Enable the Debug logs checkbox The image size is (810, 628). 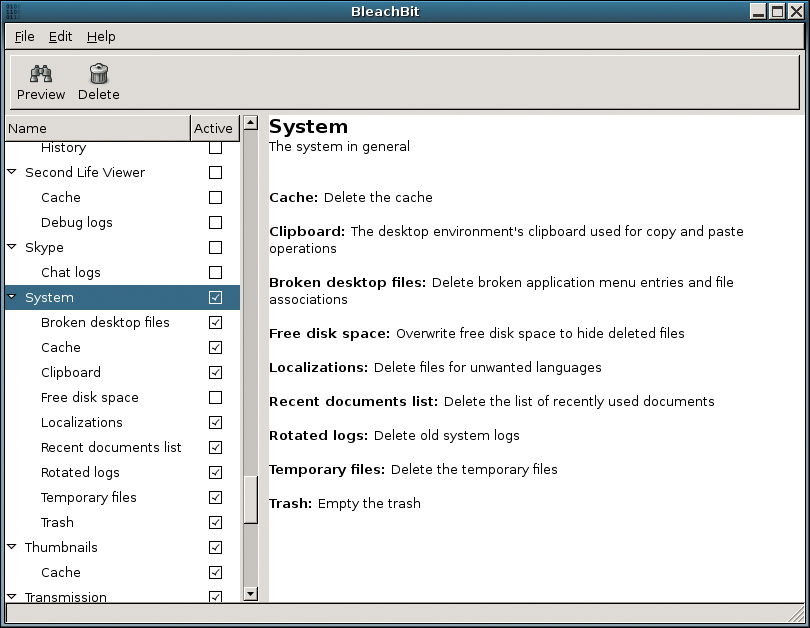215,223
